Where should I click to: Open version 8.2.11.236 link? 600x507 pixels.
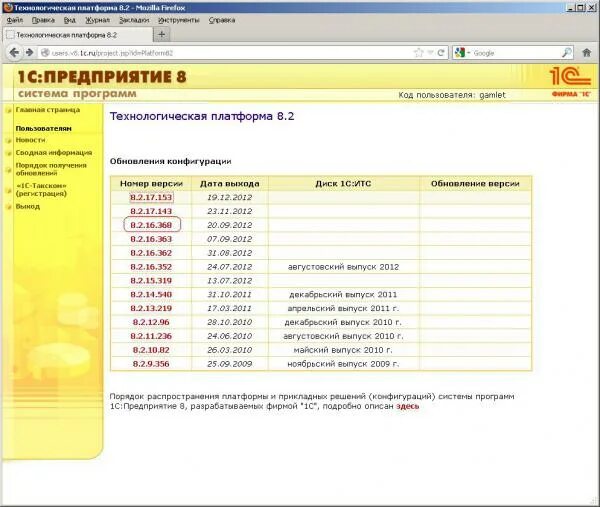click(x=151, y=336)
